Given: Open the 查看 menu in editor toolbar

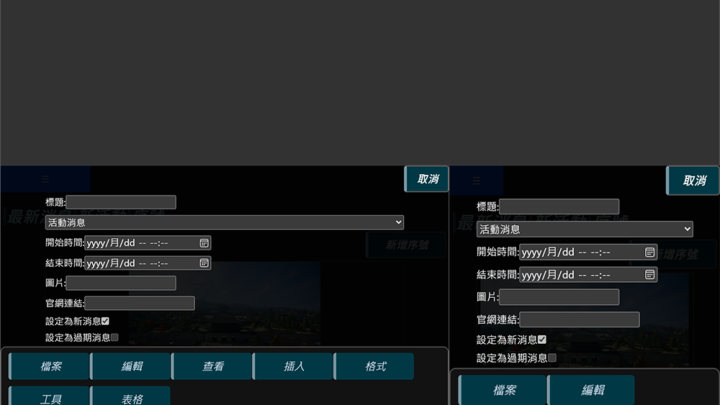Looking at the screenshot, I should [x=213, y=366].
